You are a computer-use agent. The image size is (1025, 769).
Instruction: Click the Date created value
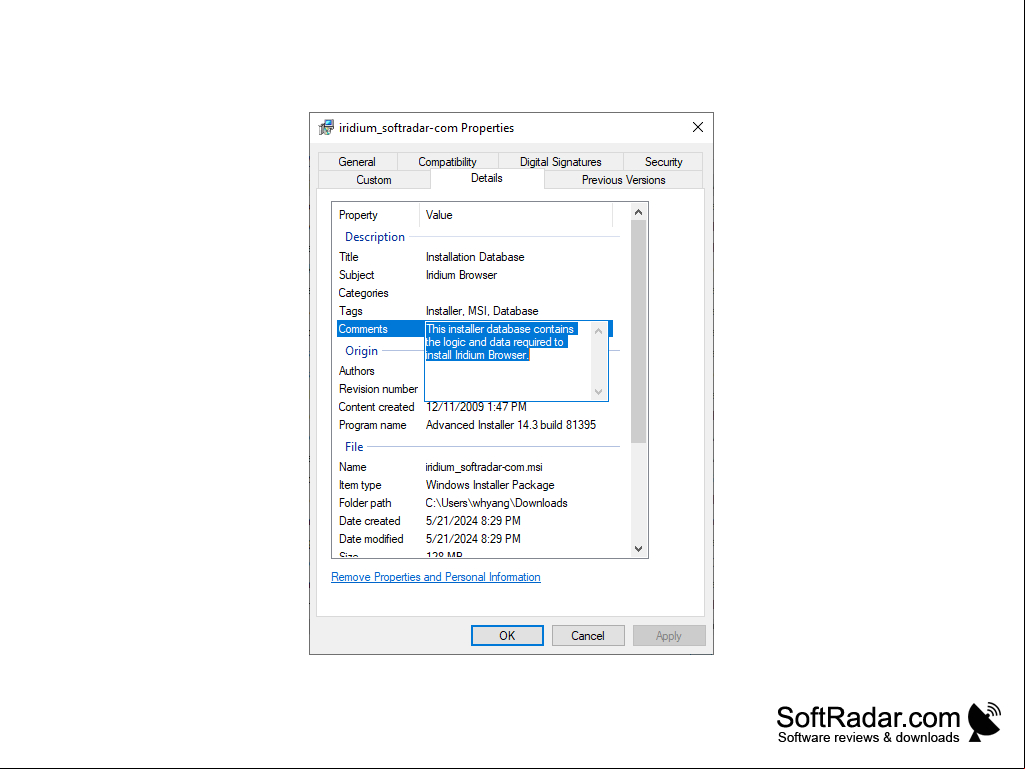click(473, 521)
